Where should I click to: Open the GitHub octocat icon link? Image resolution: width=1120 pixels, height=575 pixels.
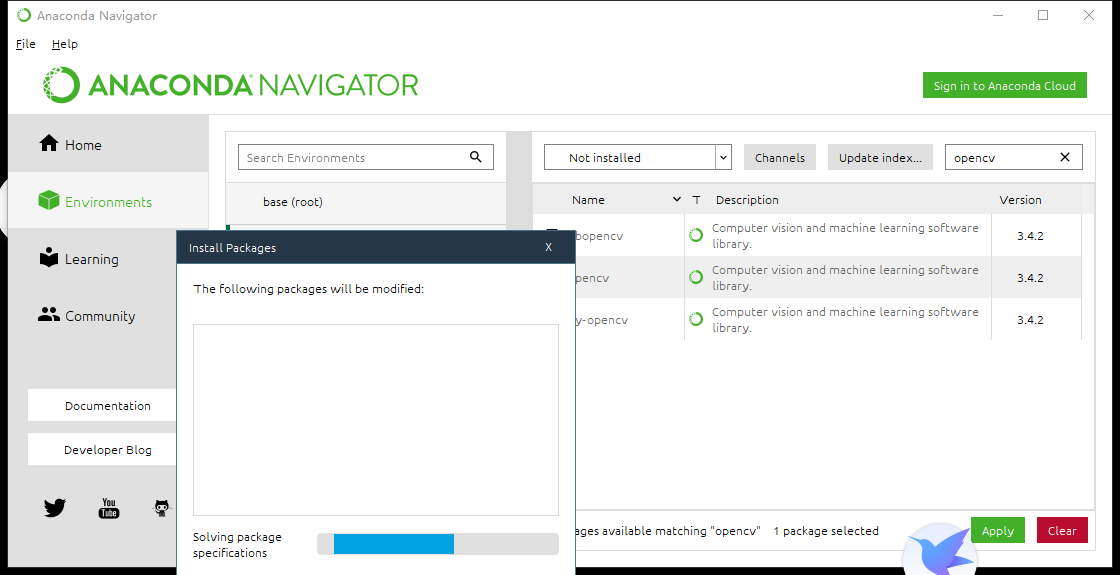(x=163, y=508)
